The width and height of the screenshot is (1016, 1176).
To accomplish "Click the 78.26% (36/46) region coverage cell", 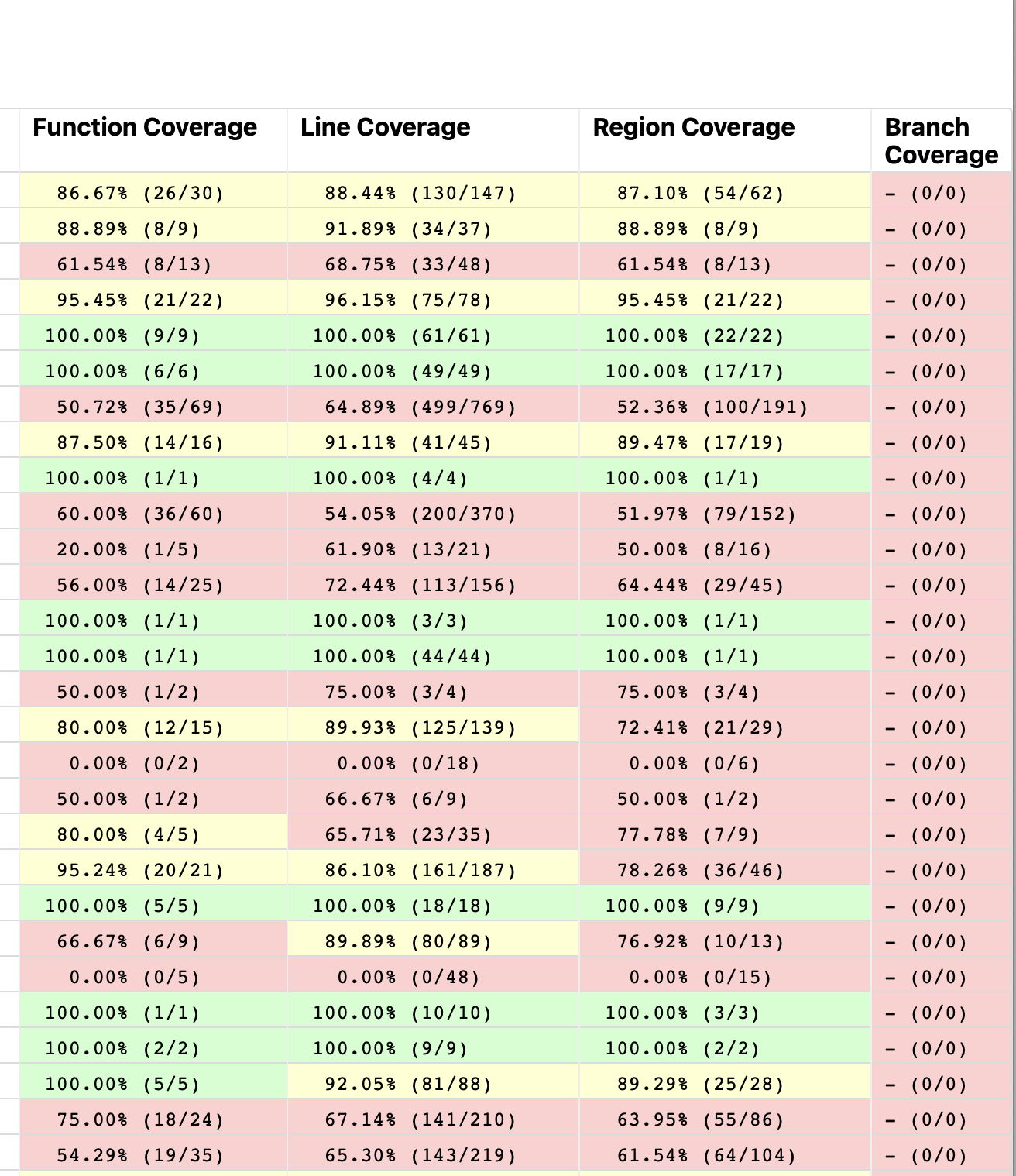I will click(700, 870).
